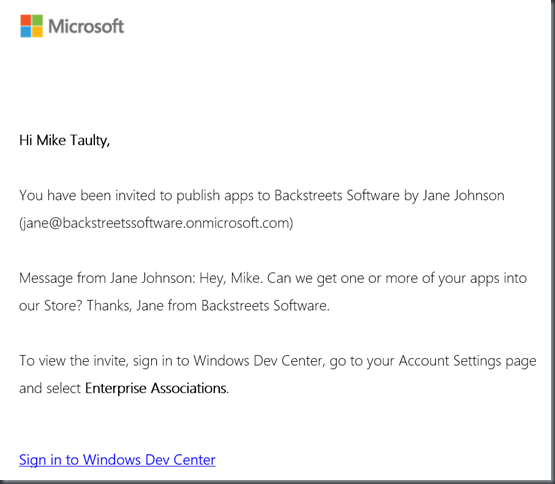Click the Microsoft four-square logo icon
The image size is (555, 484).
(32, 26)
